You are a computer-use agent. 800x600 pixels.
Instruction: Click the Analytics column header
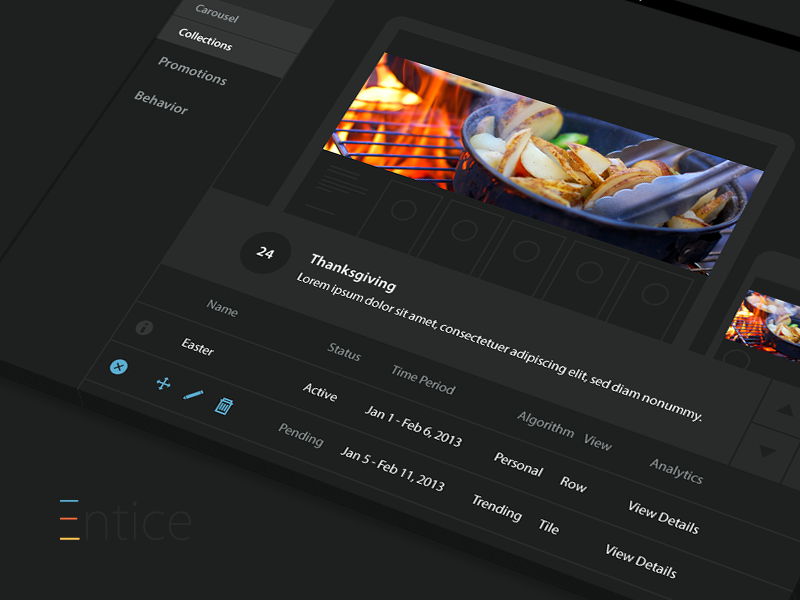click(676, 470)
